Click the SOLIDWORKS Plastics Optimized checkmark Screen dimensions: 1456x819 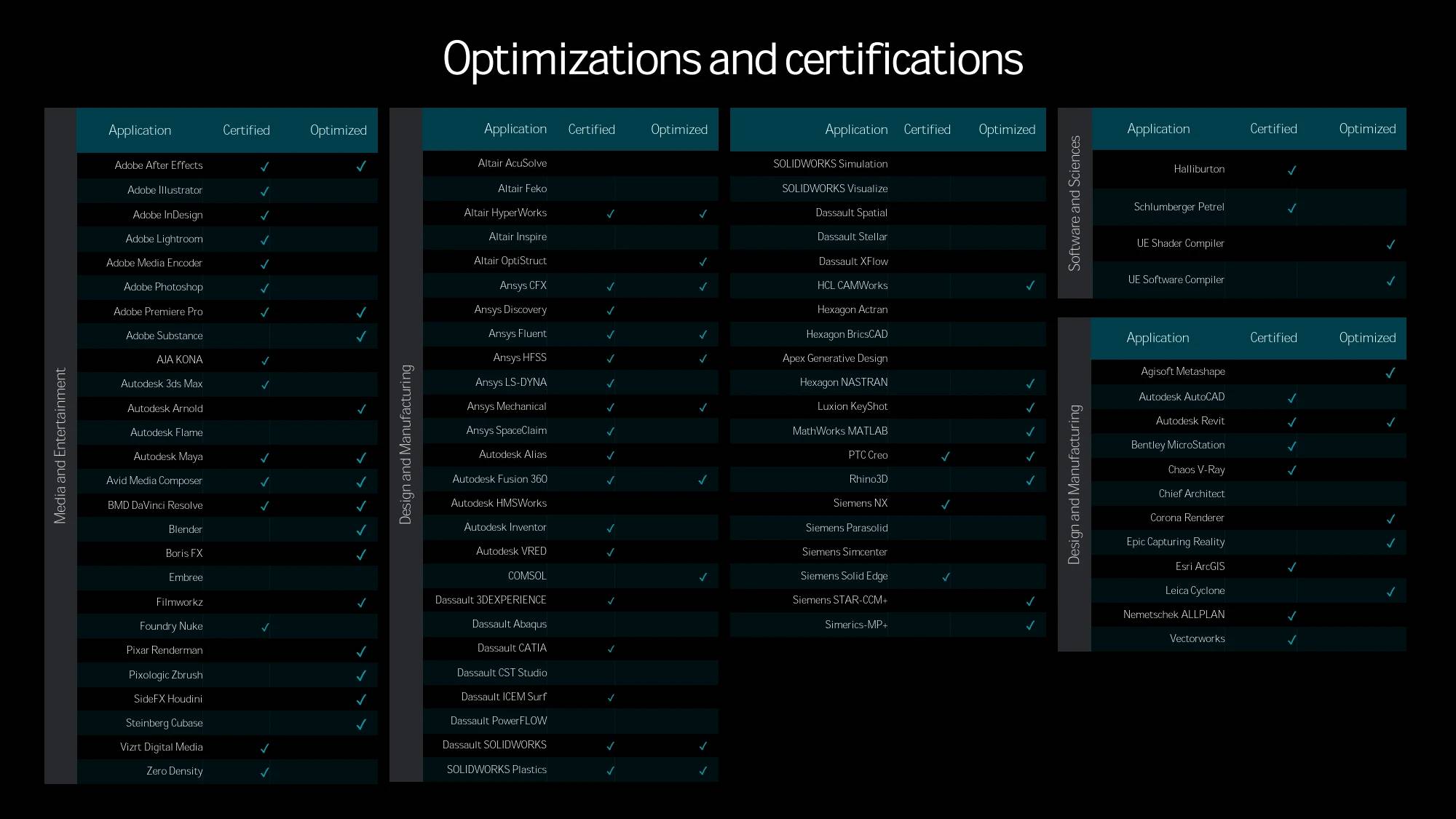coord(703,771)
